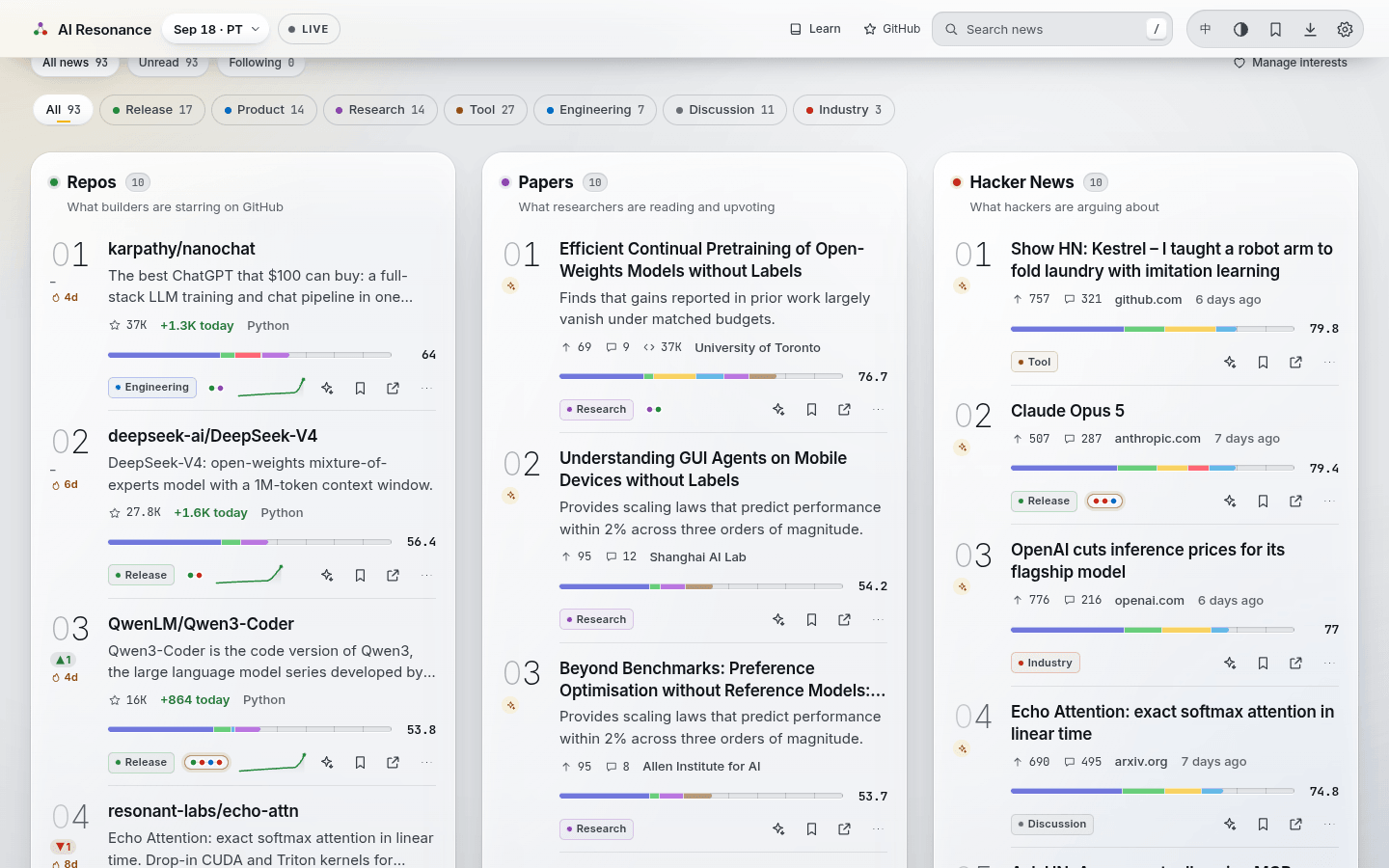Bookmark the Understanding GUI Agents paper
Viewport: 1389px width, 868px height.
tap(811, 619)
